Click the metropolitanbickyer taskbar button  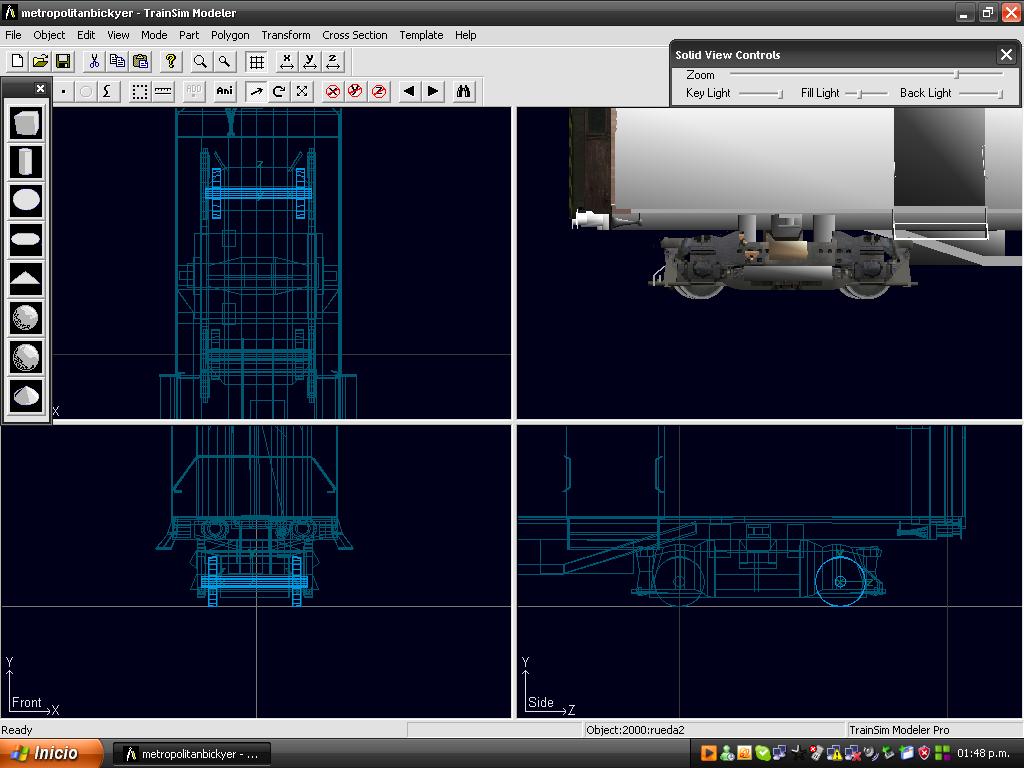pos(192,754)
